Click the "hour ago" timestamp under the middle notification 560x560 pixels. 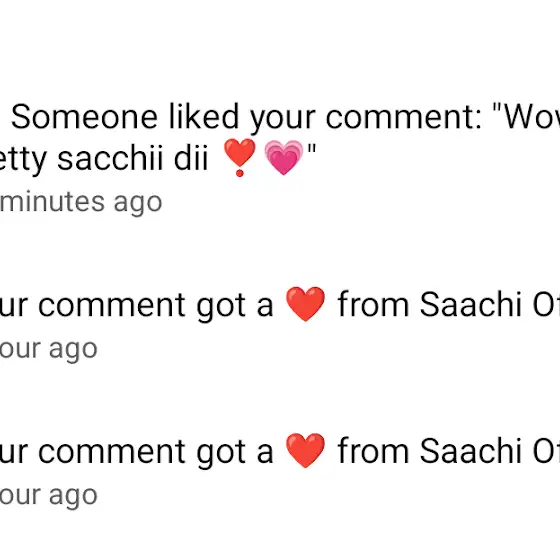tap(49, 349)
